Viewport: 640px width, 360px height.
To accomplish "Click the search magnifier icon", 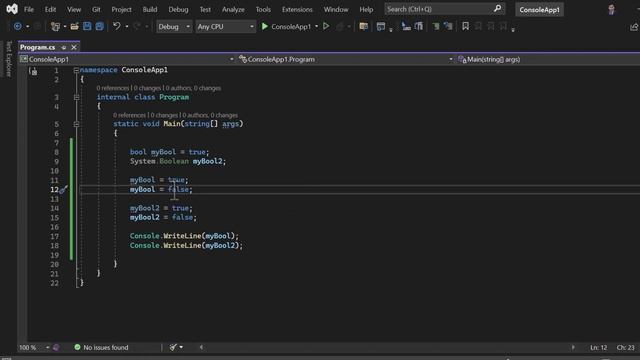I will (x=497, y=9).
